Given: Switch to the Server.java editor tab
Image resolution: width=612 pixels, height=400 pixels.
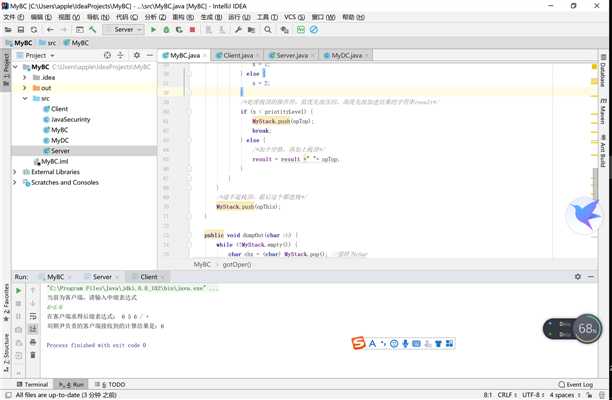Looking at the screenshot, I should [x=292, y=55].
